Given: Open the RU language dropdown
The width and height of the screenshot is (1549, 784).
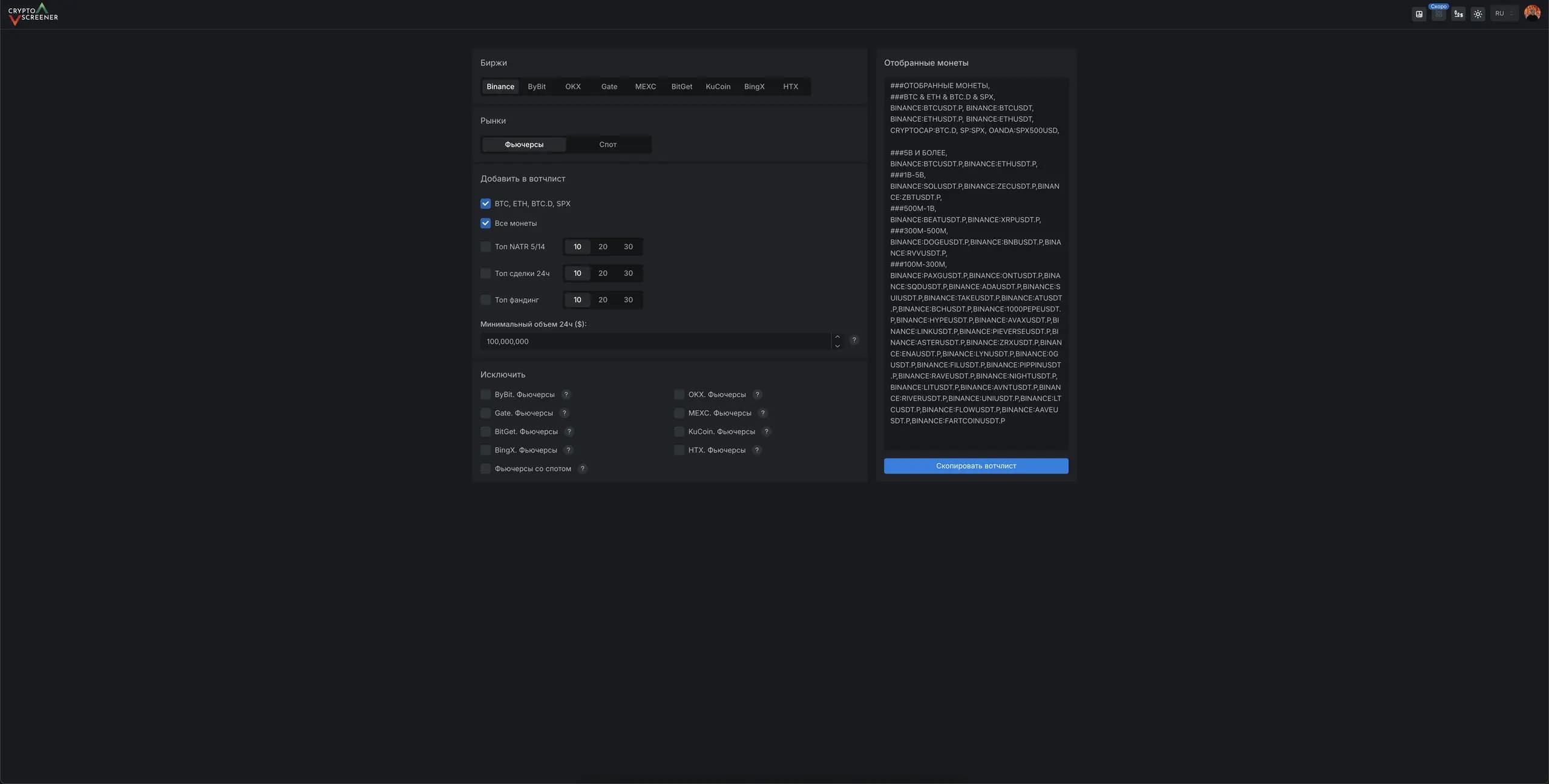Looking at the screenshot, I should tap(1504, 13).
